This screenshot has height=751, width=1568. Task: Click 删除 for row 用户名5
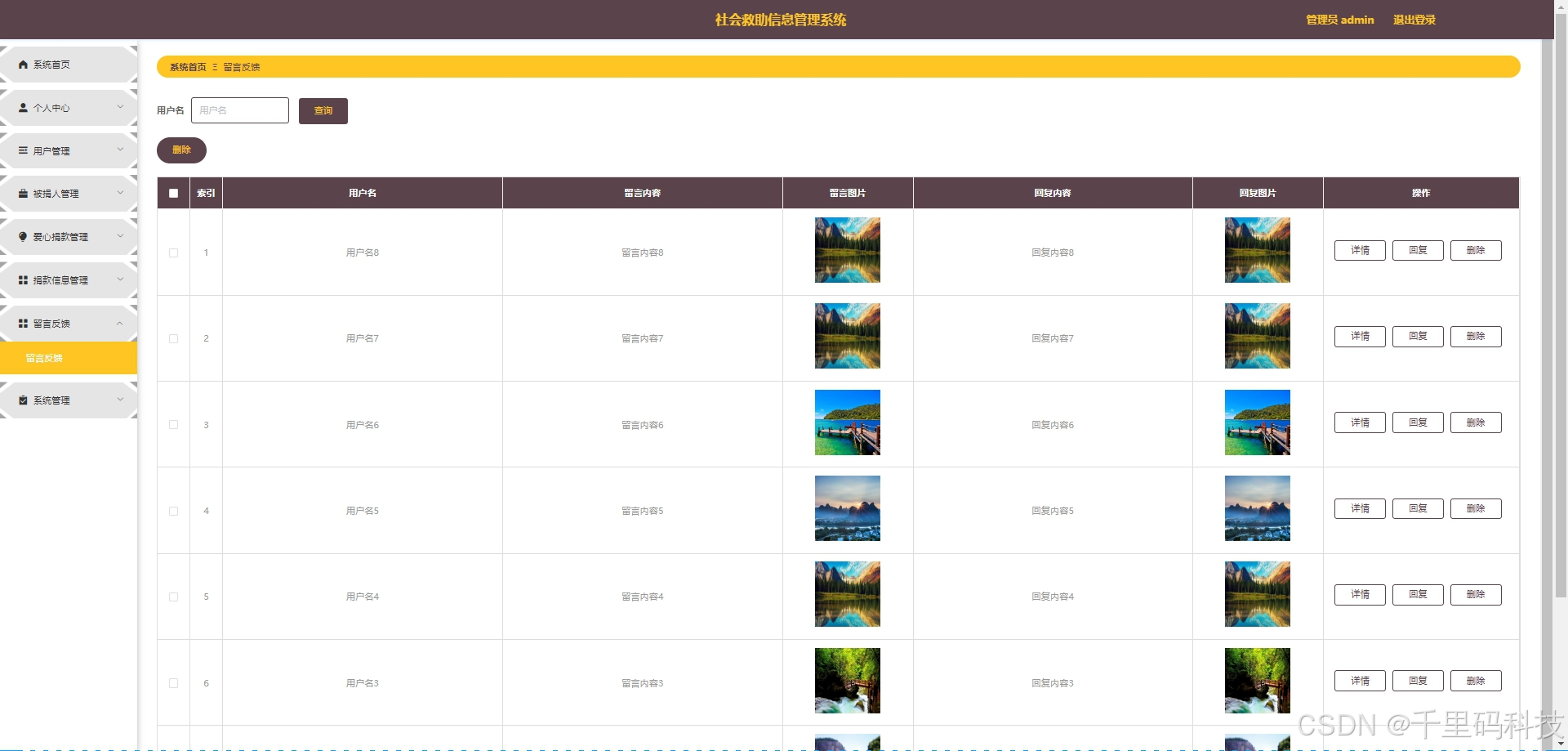[1476, 508]
